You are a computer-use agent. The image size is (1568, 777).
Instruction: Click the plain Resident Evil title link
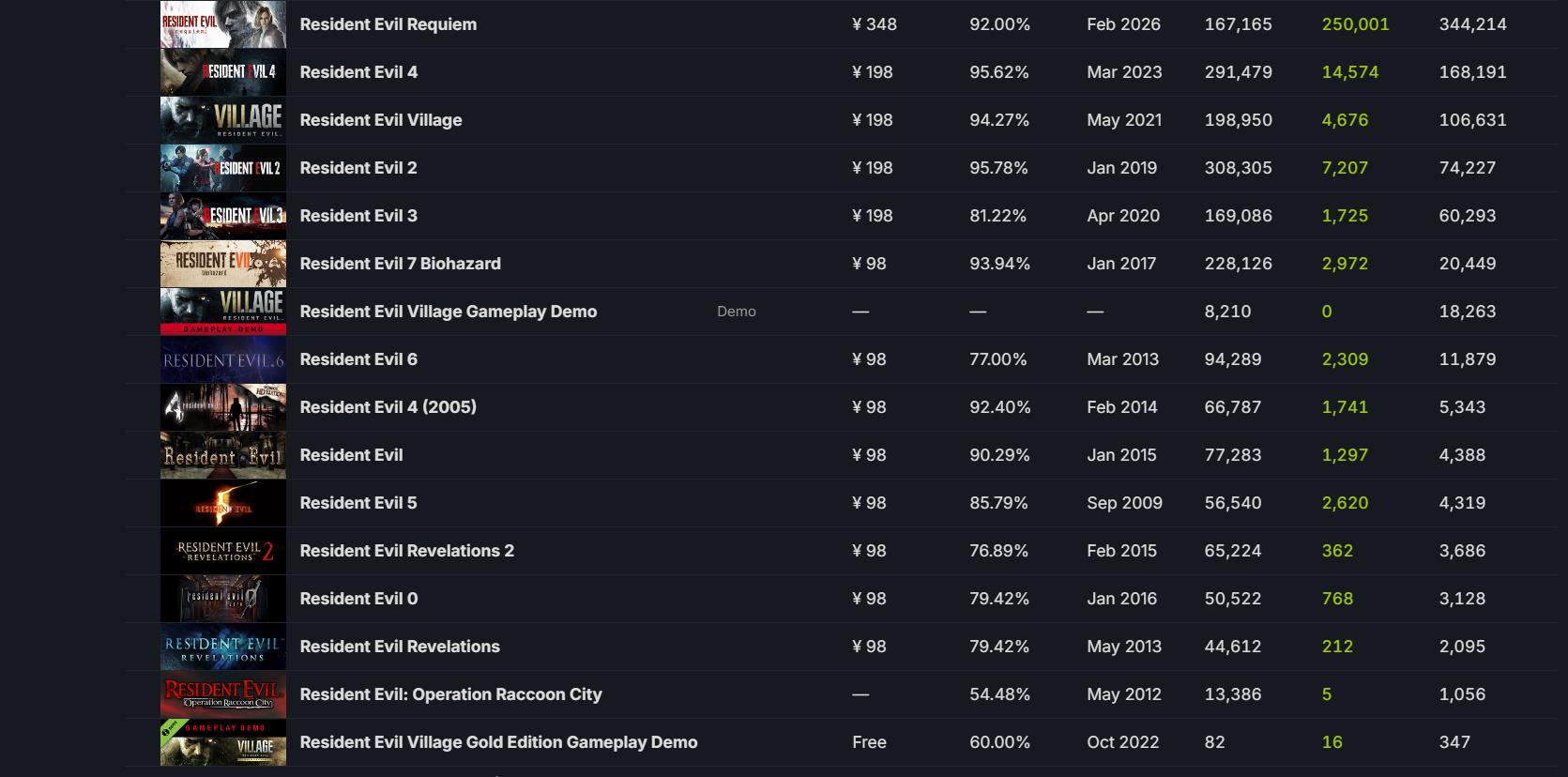[351, 455]
